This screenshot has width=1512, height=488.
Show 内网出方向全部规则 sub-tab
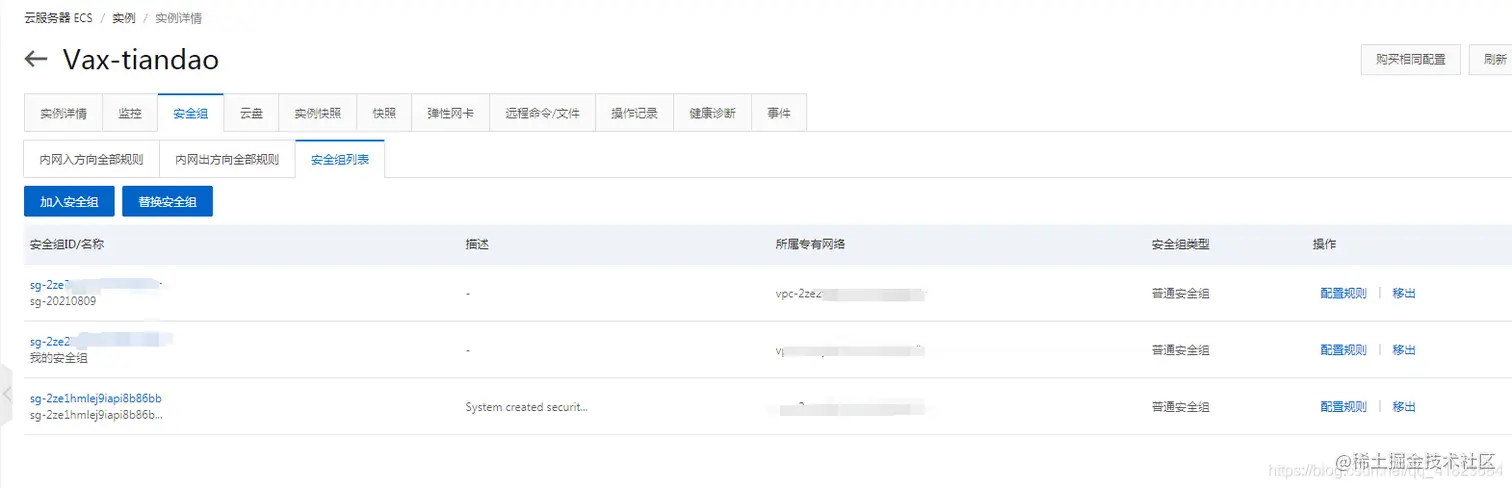[227, 159]
